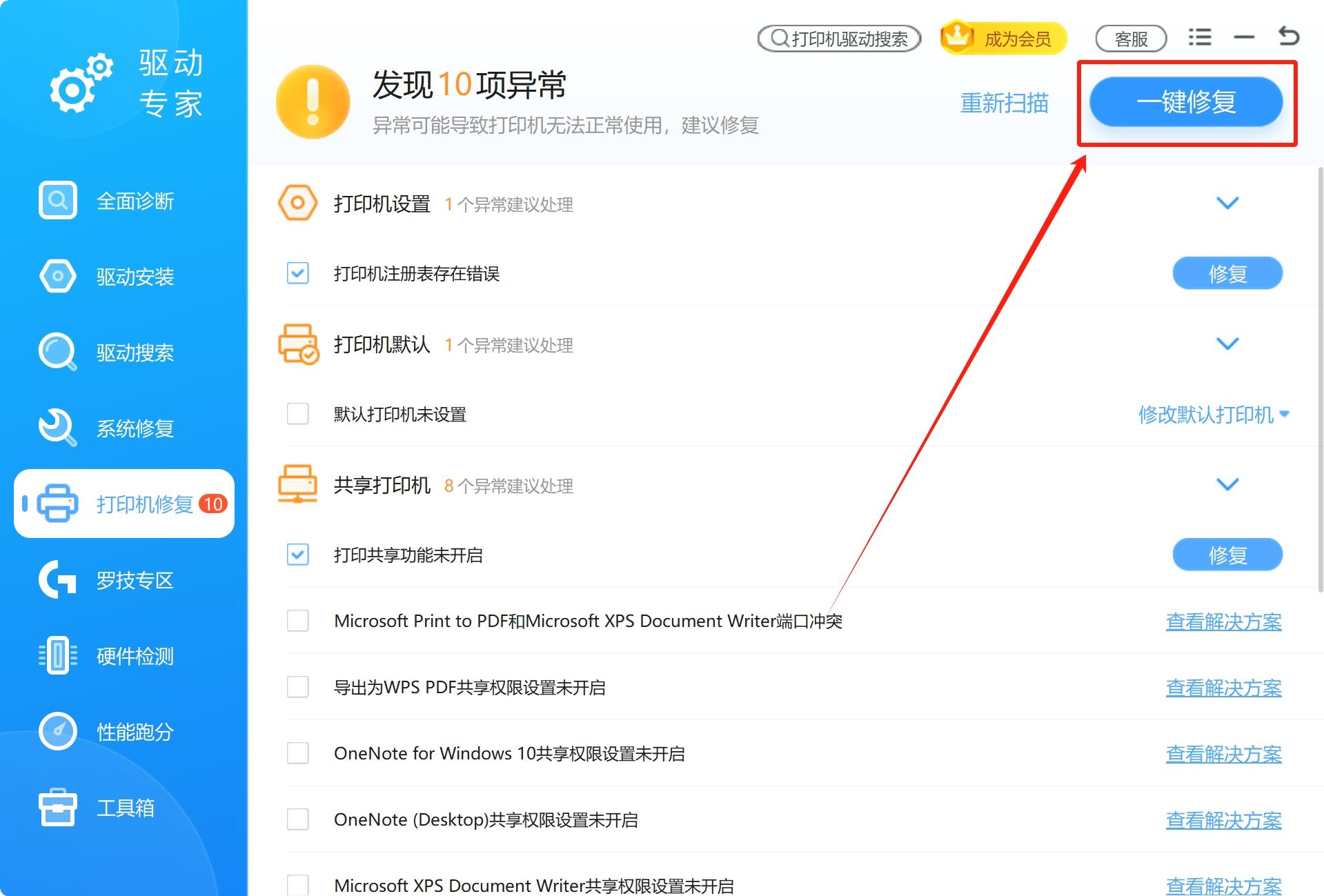Image resolution: width=1324 pixels, height=896 pixels.
Task: Switch to 系统修复 tools
Action: tap(135, 428)
